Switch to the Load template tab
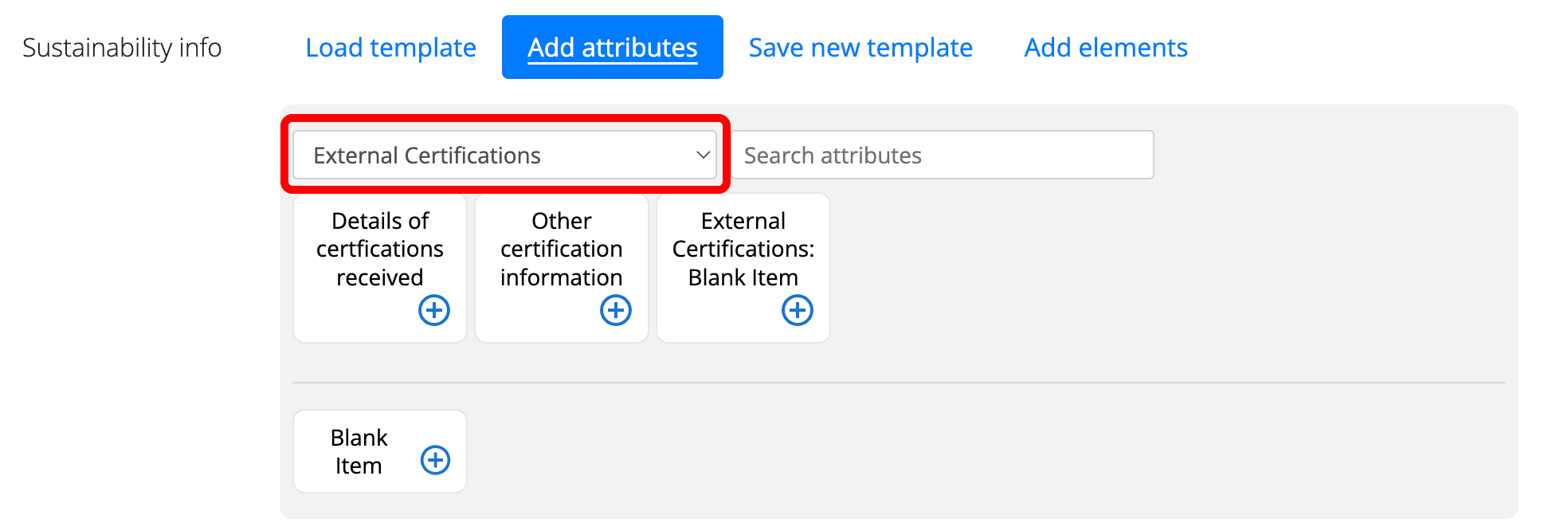This screenshot has width=1568, height=531. pos(390,47)
